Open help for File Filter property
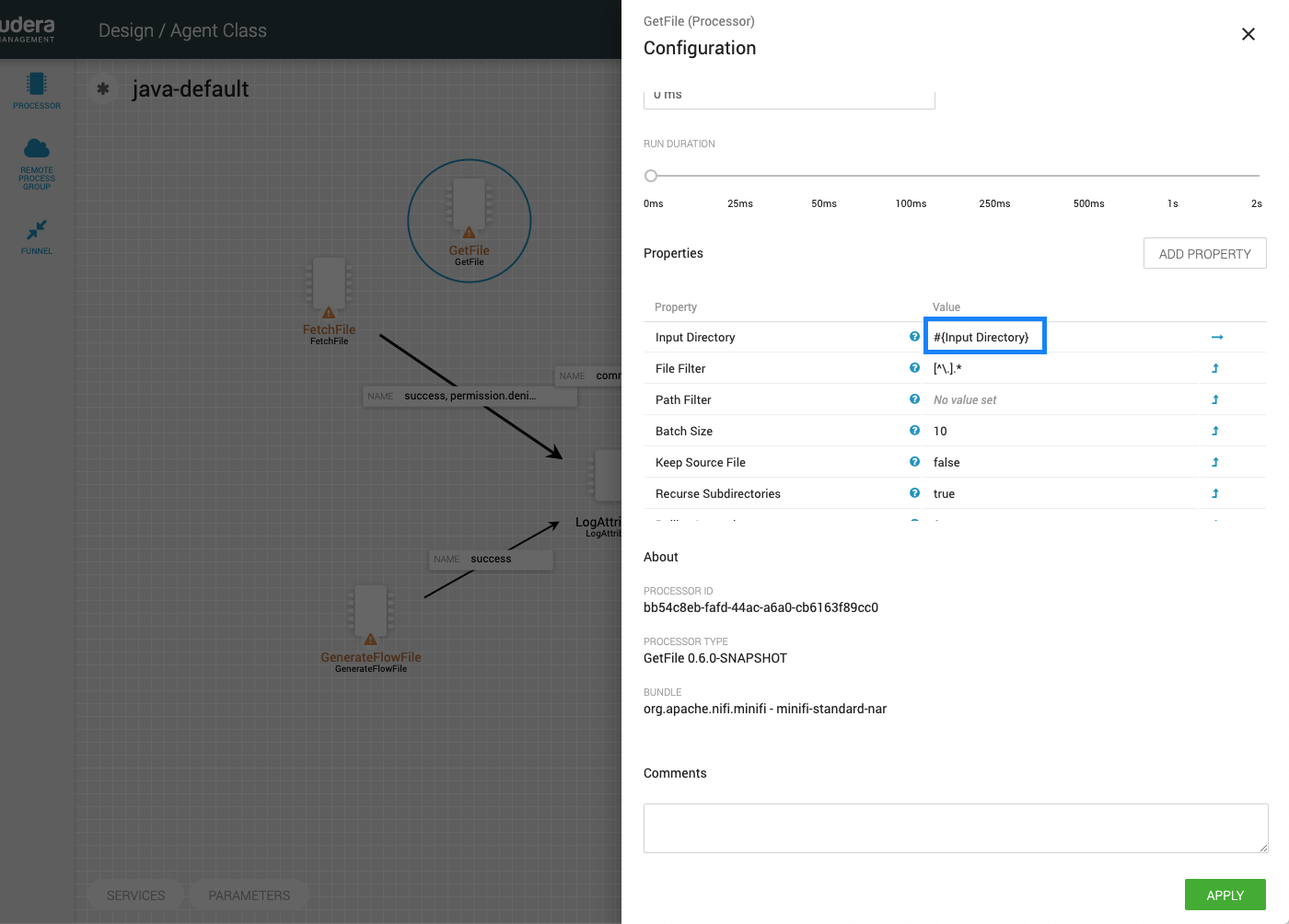 pyautogui.click(x=914, y=368)
